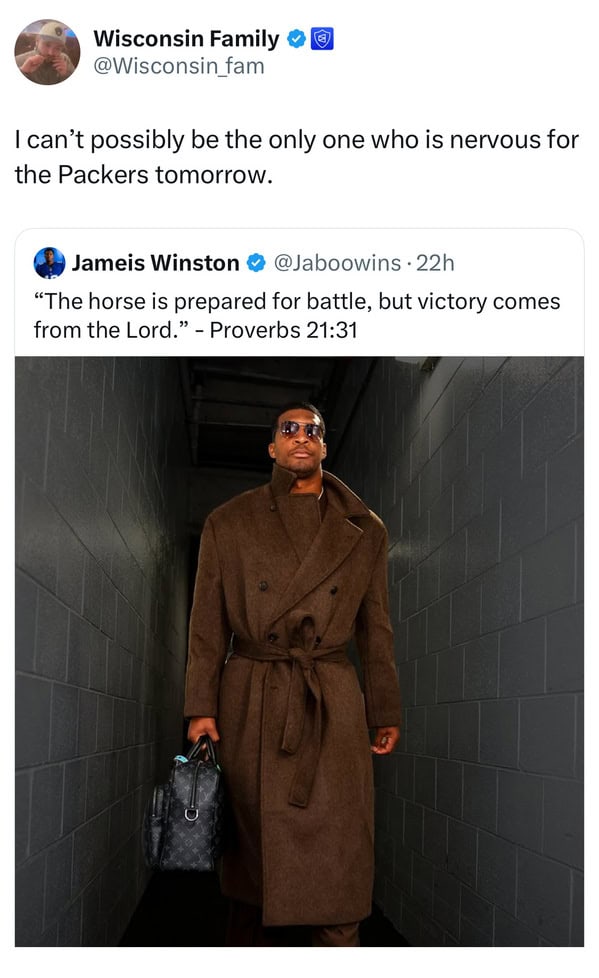Open the @Jaboowins handle link

click(338, 263)
